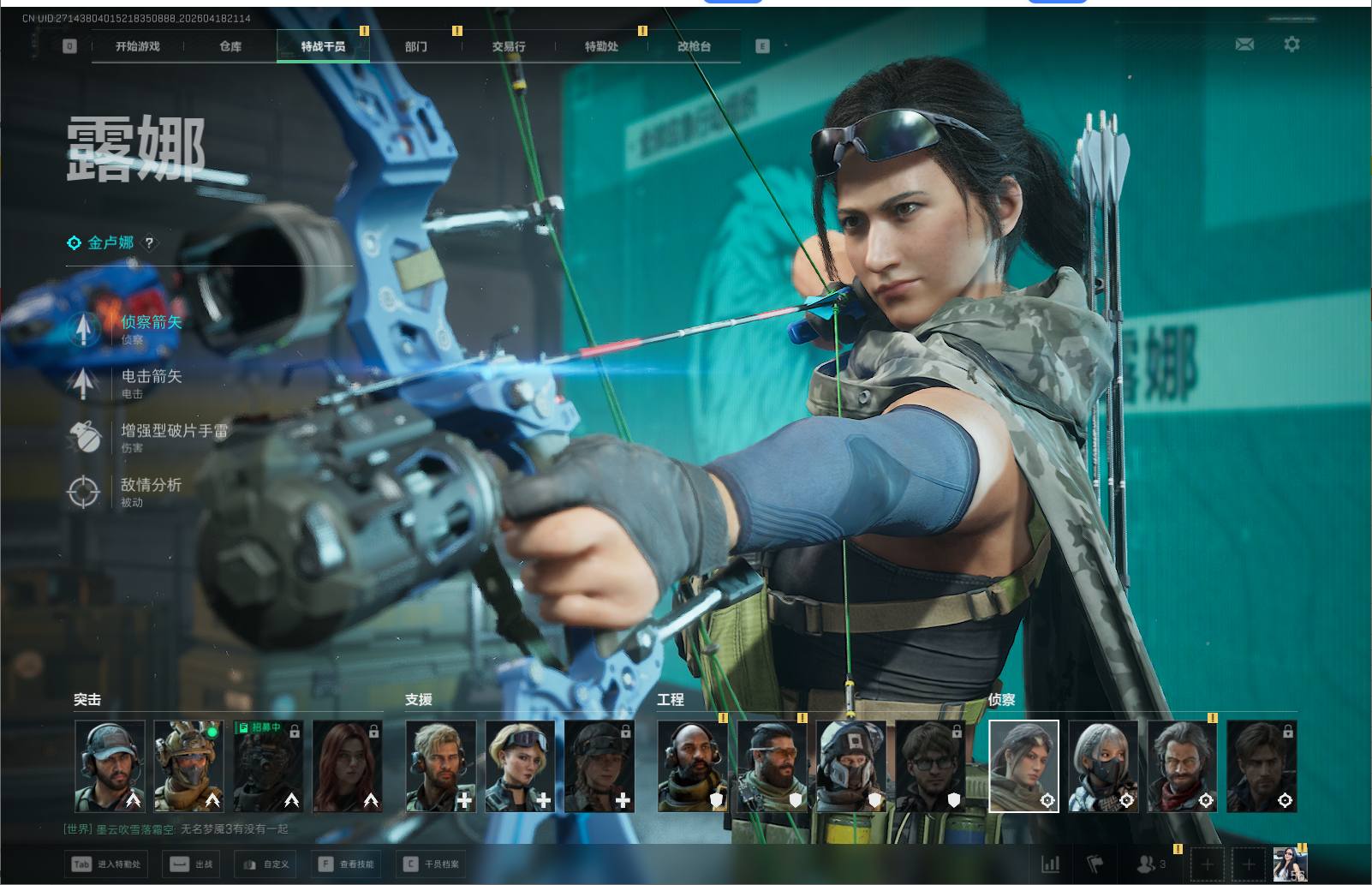Choose the 工程 operator wearing orange glasses
The width and height of the screenshot is (1372, 885).
pos(772,766)
